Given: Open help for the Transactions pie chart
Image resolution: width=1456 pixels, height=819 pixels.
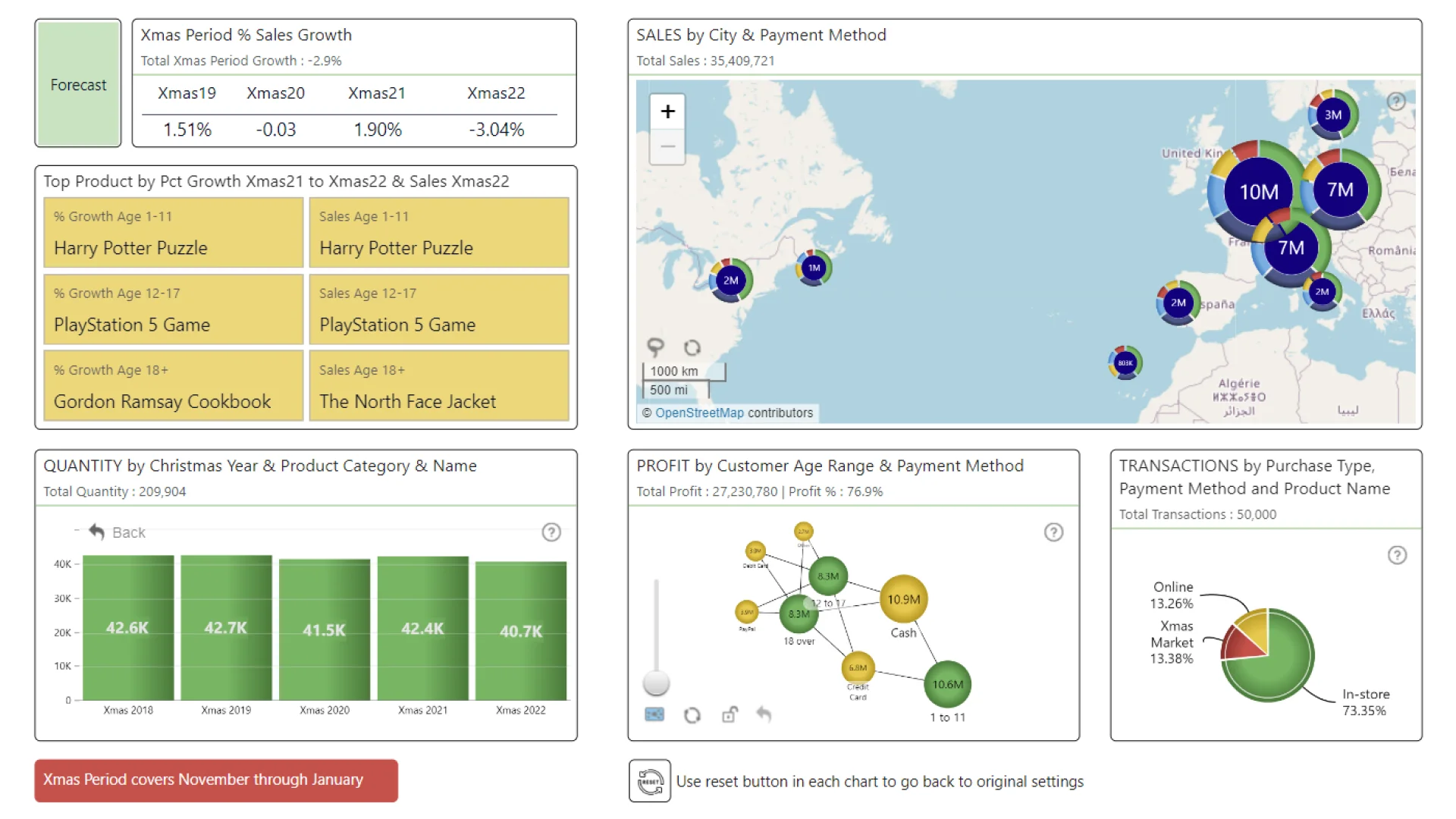Looking at the screenshot, I should tap(1397, 555).
